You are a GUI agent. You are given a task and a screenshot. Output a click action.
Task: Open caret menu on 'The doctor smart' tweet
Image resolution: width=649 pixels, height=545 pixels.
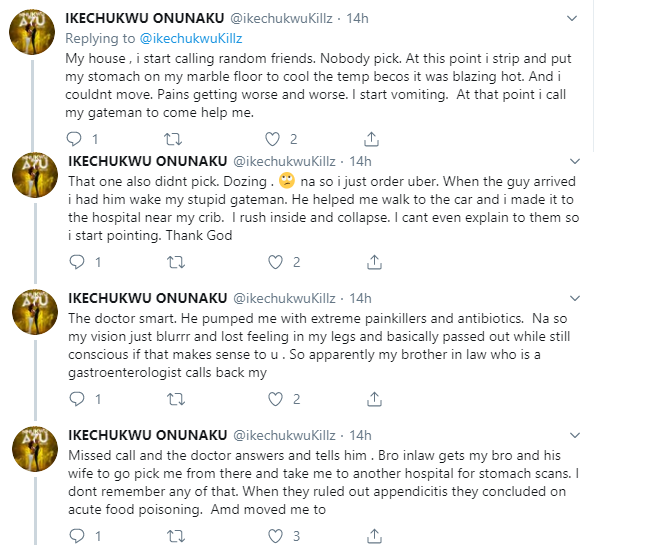575,298
